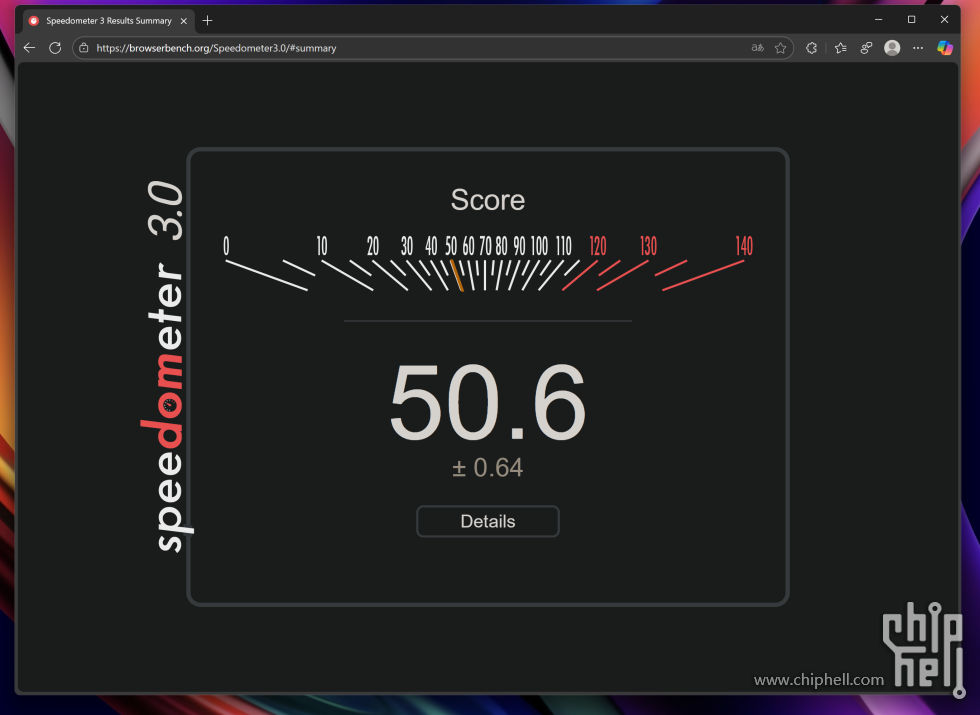Select the Speedometer 3 Results Summary tab
Image resolution: width=980 pixels, height=715 pixels.
109,21
